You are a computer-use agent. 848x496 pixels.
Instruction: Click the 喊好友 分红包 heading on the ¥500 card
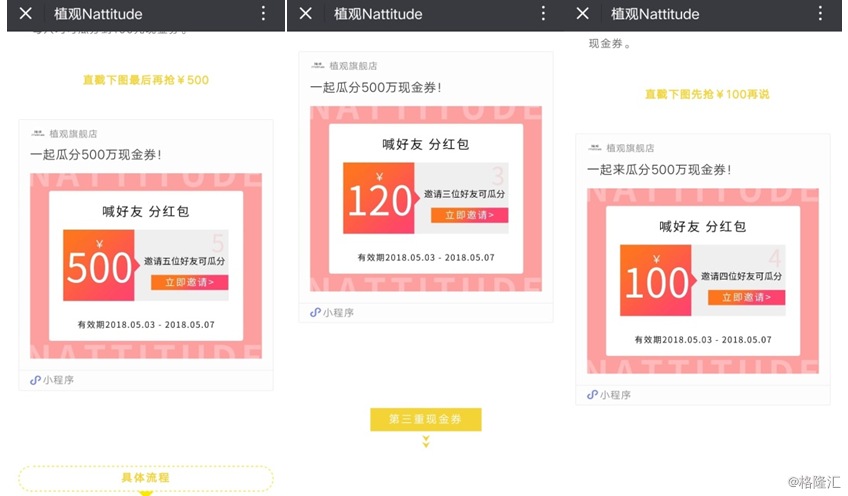pyautogui.click(x=146, y=211)
